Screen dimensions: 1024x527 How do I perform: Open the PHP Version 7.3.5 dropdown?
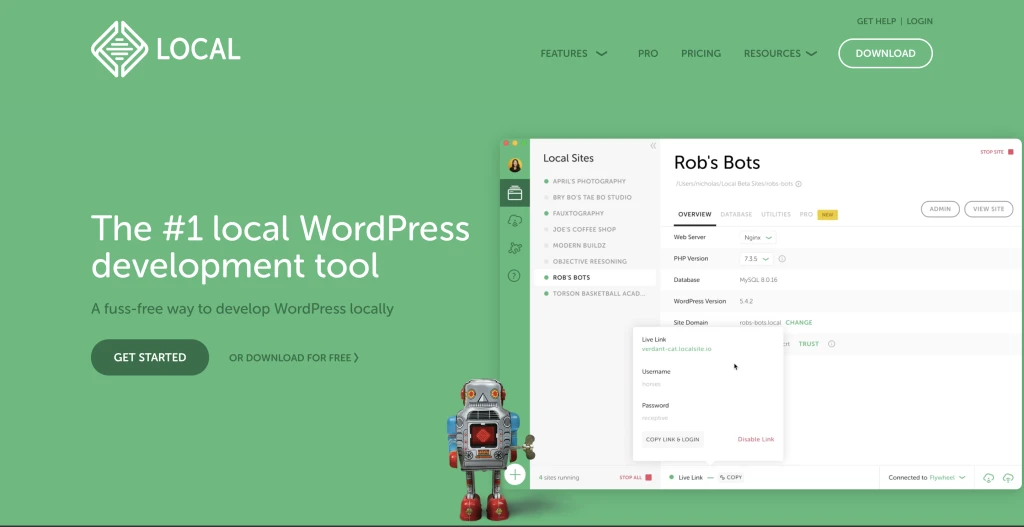point(755,259)
